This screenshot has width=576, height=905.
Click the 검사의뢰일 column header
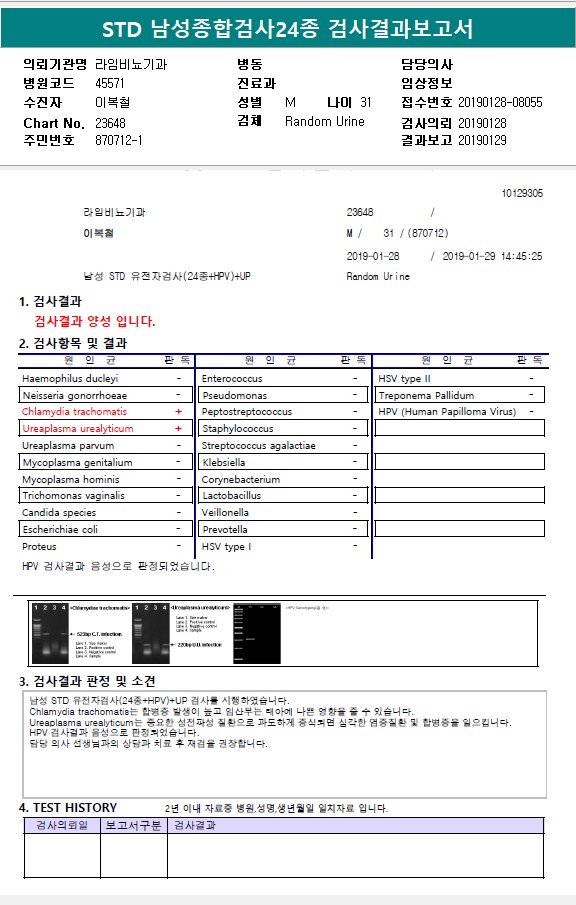click(62, 825)
